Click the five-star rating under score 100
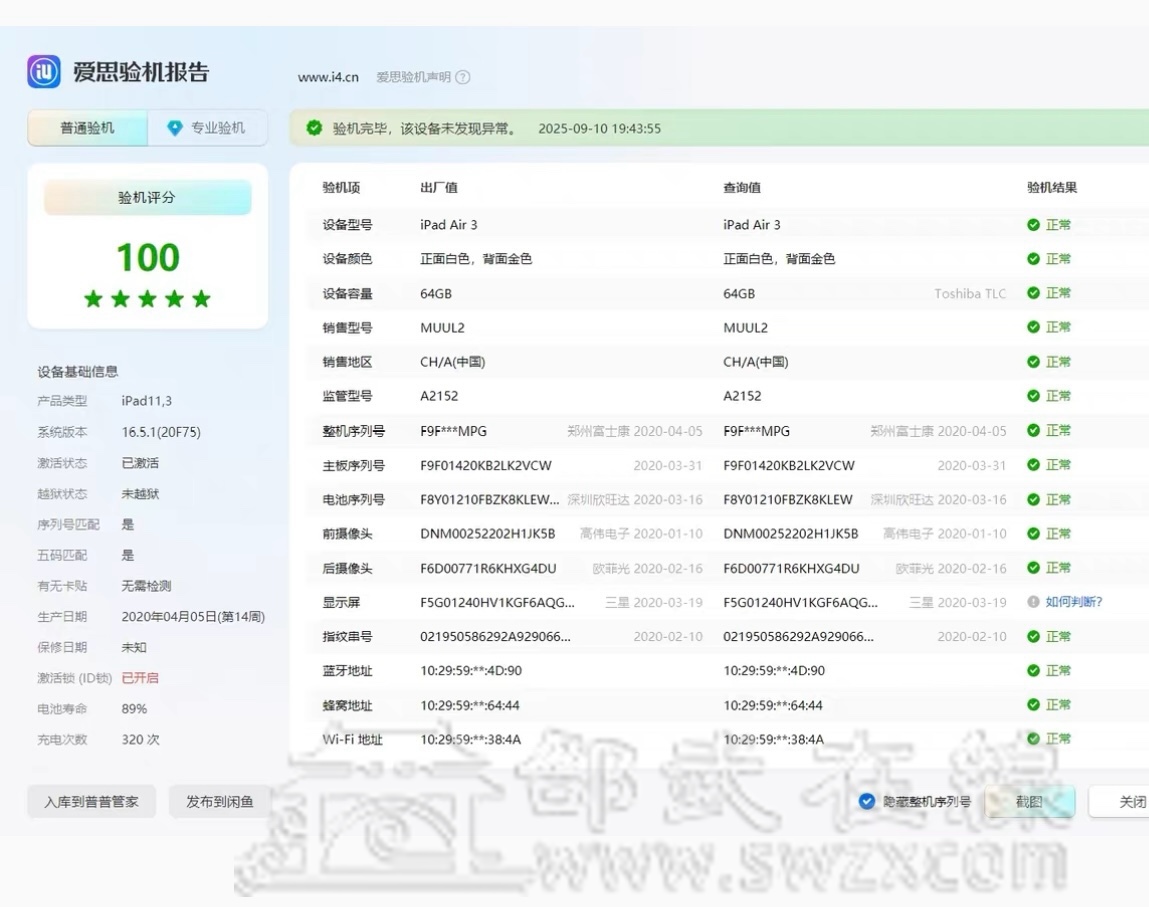Viewport: 1149px width, 907px height. click(x=147, y=299)
